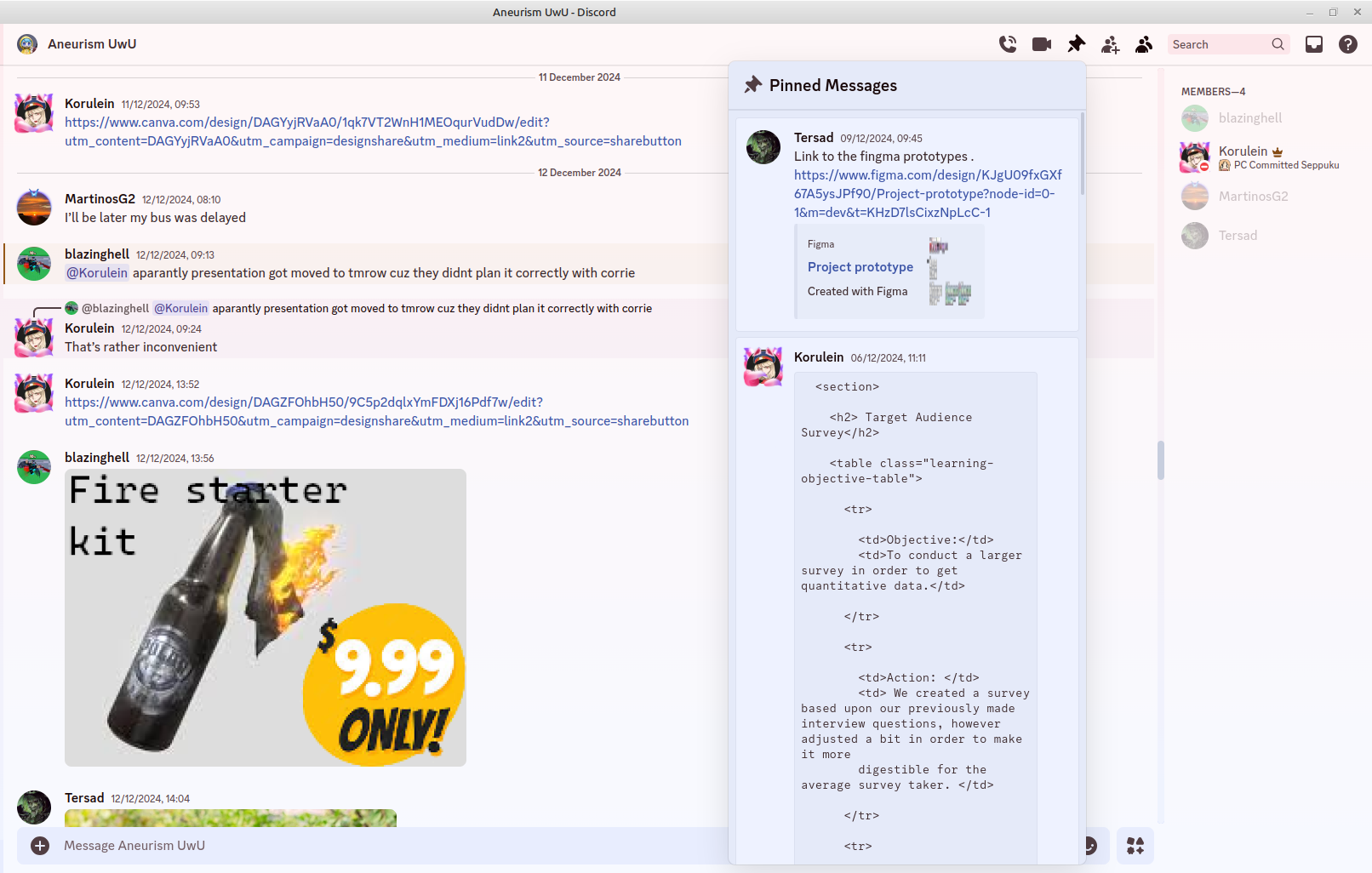Screen dimensions: 1372x873
Task: Close the pinned messages via pin icon
Action: [x=1077, y=44]
